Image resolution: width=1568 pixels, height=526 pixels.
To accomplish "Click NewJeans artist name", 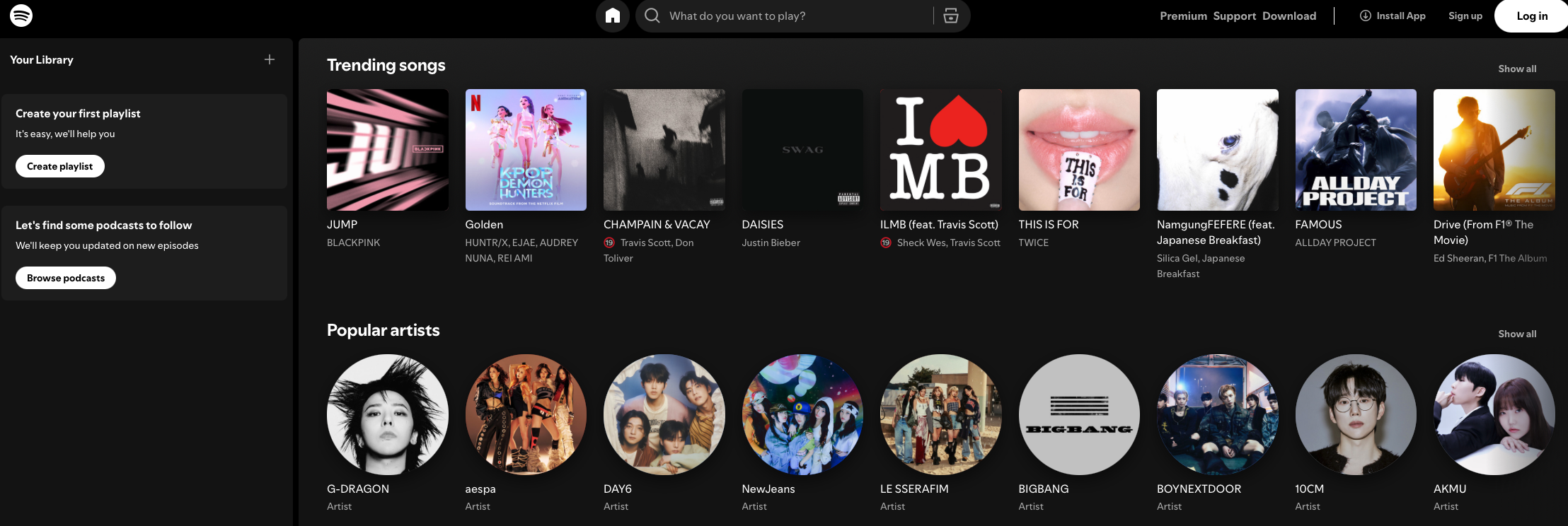I will coord(768,489).
